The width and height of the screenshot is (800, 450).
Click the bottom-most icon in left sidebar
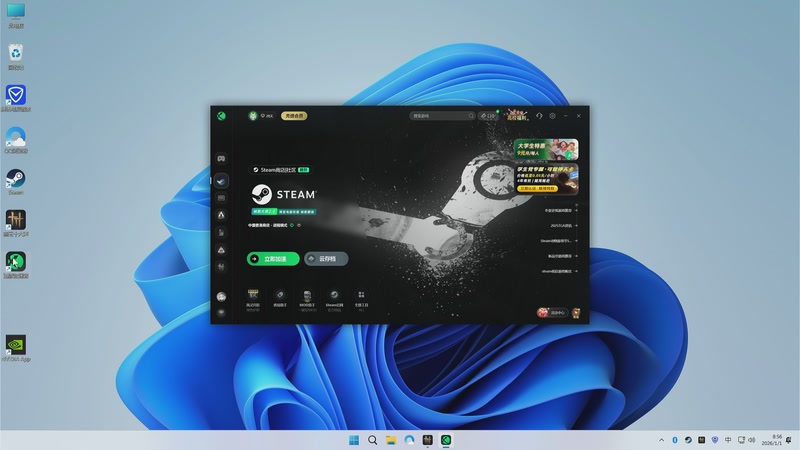221,312
